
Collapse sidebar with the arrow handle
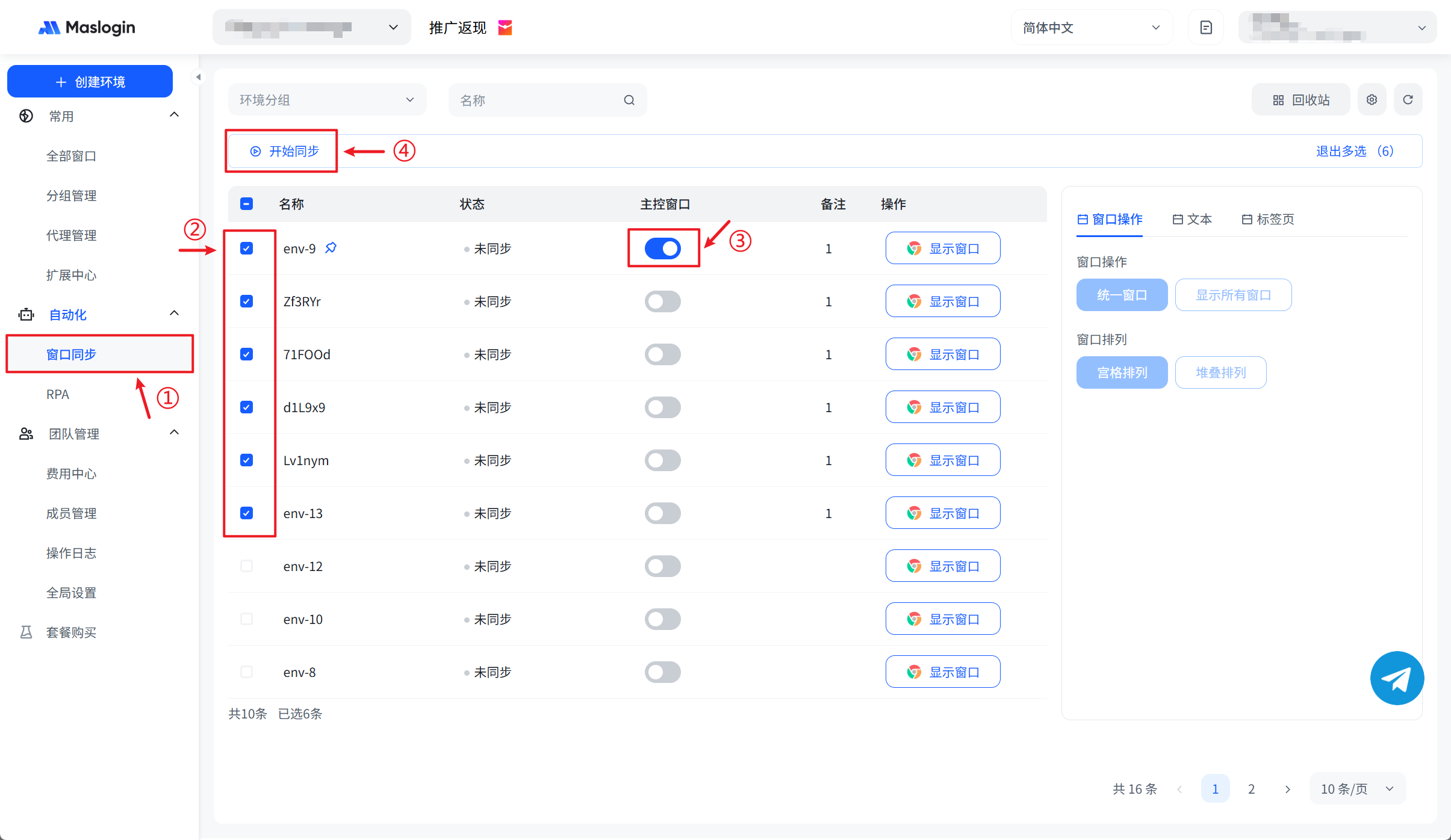[198, 77]
